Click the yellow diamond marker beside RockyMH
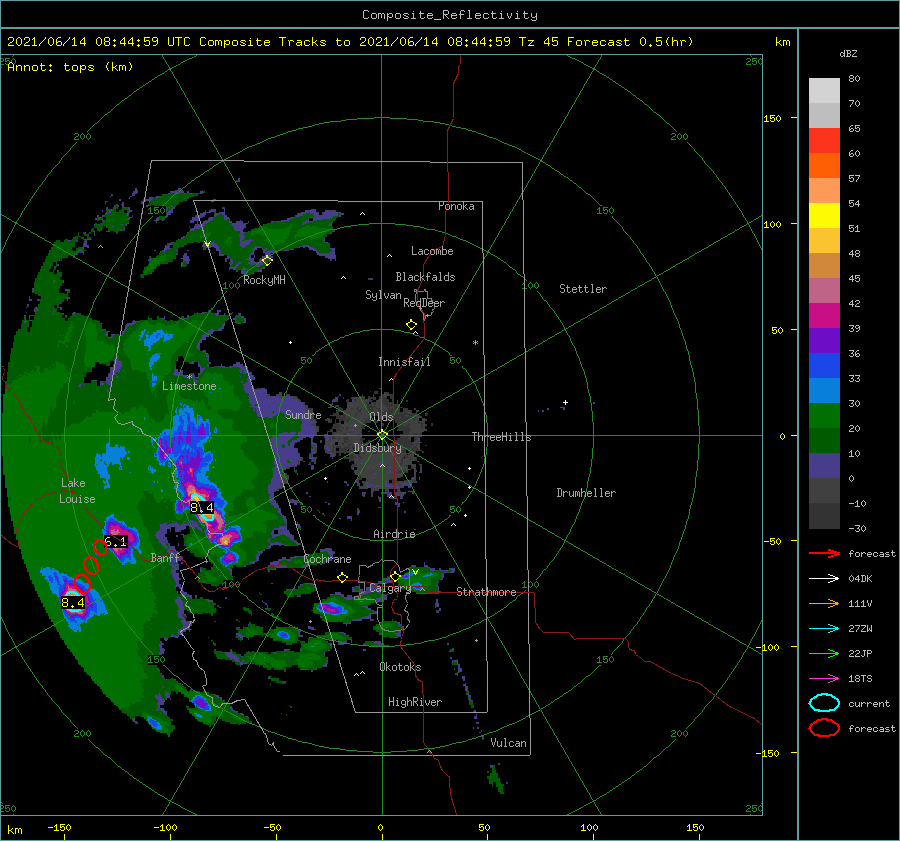This screenshot has width=900, height=841. (x=267, y=261)
